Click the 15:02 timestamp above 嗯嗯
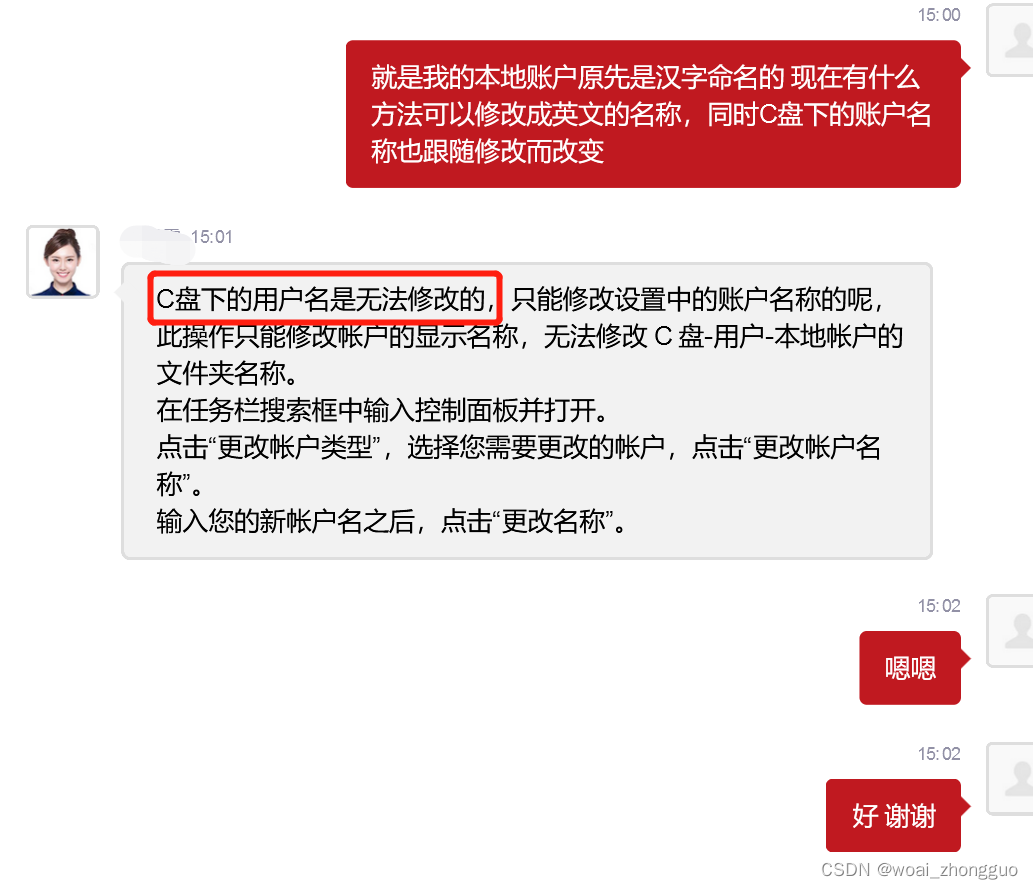The height and width of the screenshot is (889, 1033). [x=939, y=606]
